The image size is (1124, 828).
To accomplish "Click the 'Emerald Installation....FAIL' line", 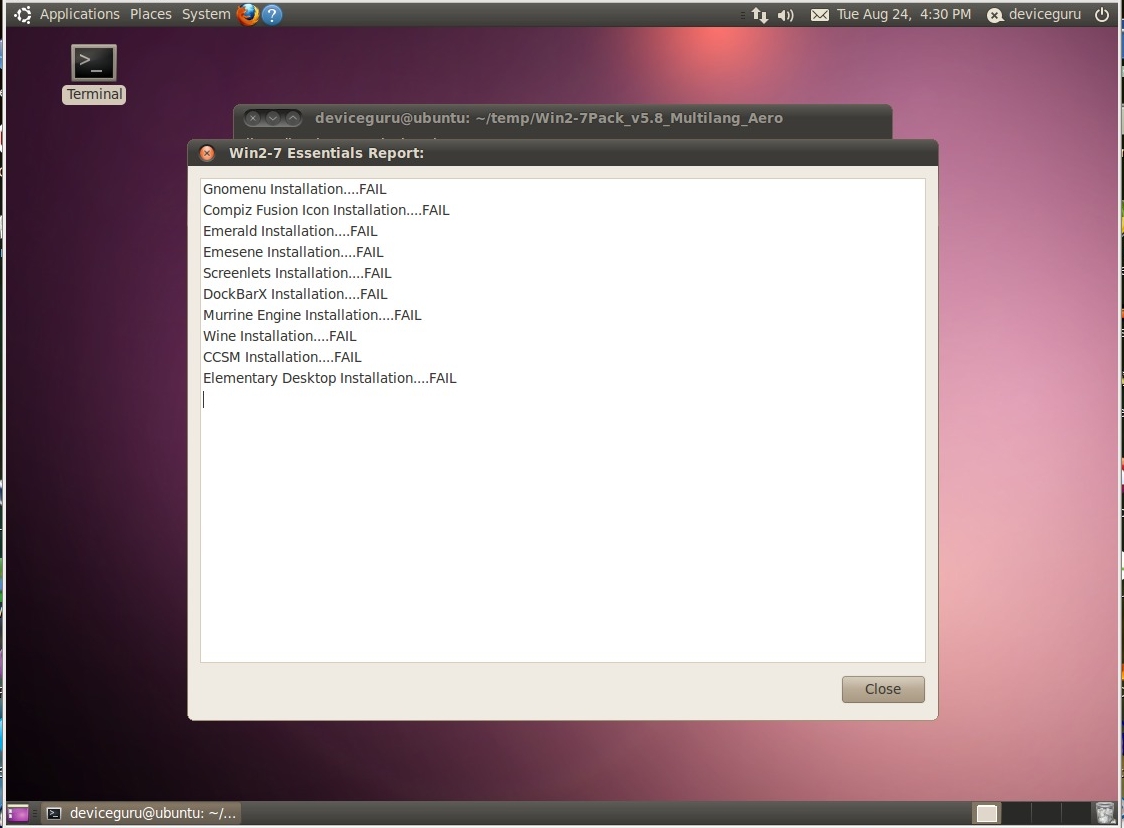I will [x=290, y=231].
